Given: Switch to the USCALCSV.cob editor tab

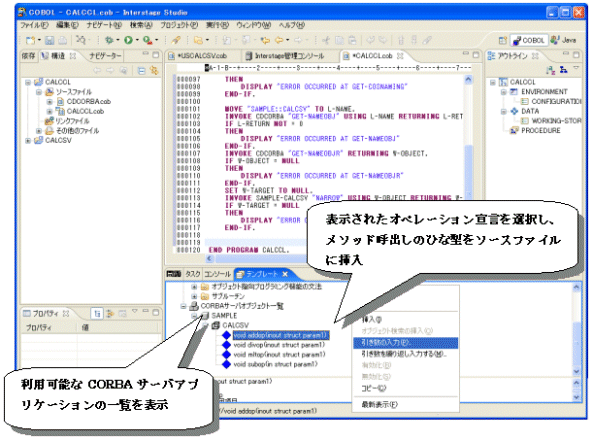Looking at the screenshot, I should (x=202, y=56).
